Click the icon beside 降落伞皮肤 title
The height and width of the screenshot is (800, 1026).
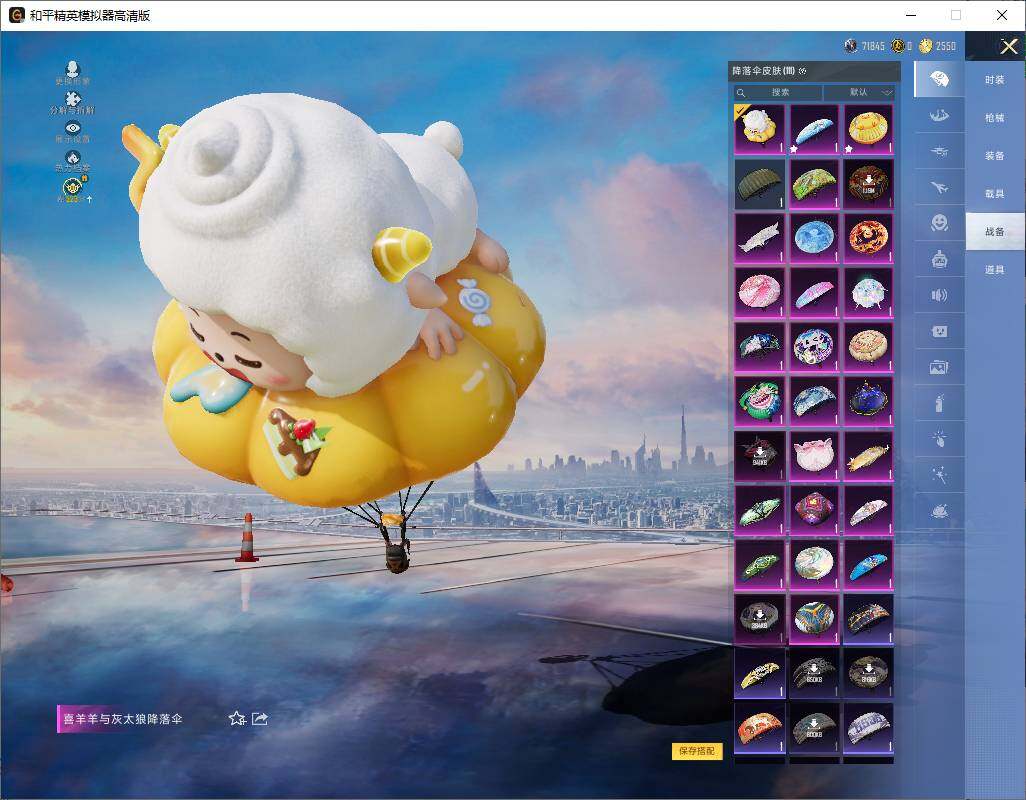click(803, 71)
